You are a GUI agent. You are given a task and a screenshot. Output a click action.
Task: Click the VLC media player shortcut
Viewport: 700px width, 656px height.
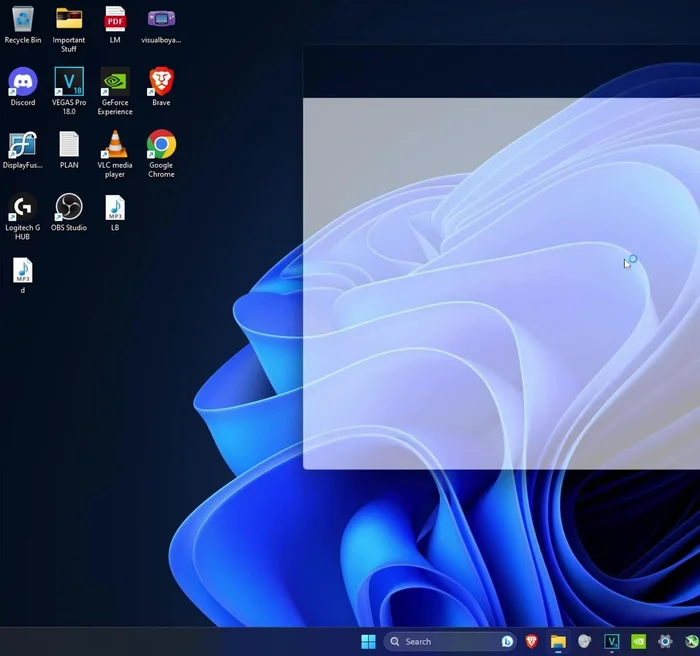point(115,145)
